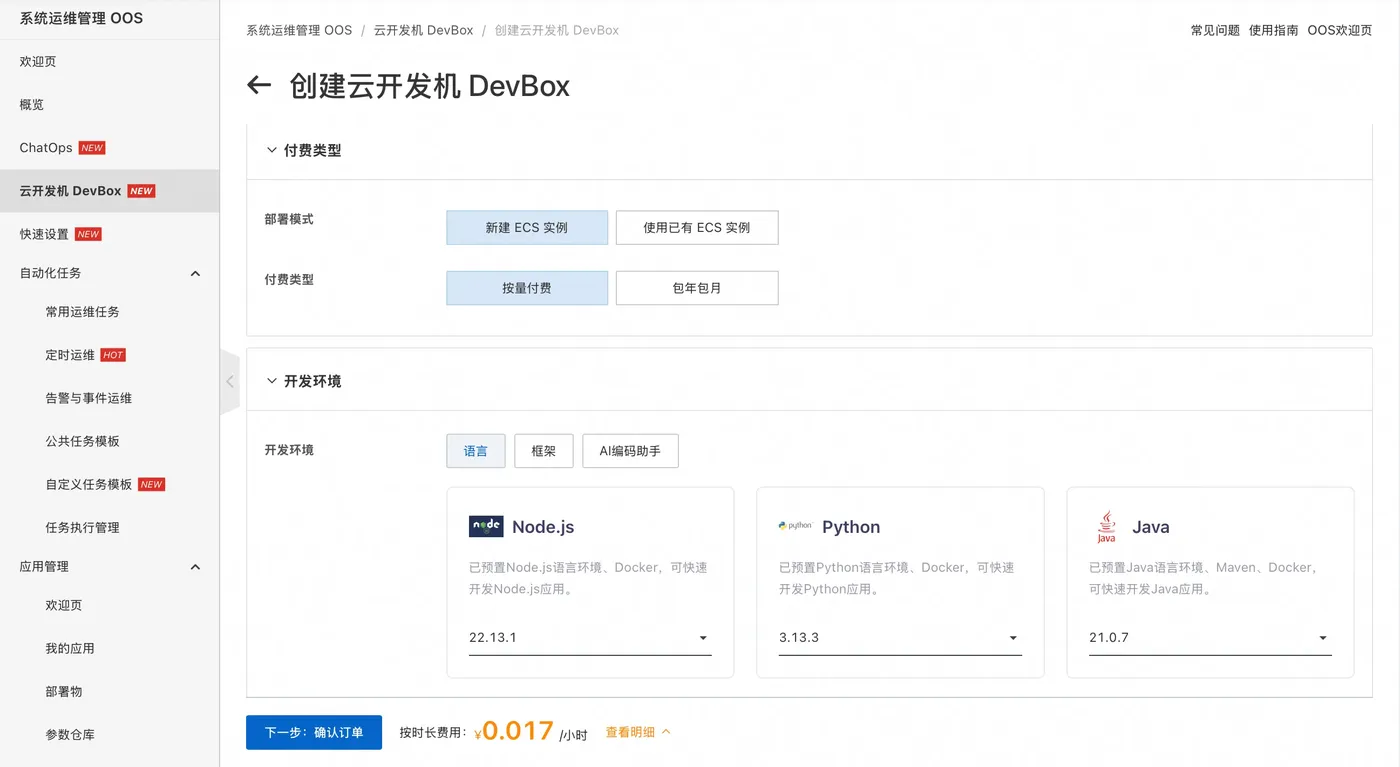Open the Node.js version dropdown 22.13.1
The width and height of the screenshot is (1400, 767).
click(590, 638)
